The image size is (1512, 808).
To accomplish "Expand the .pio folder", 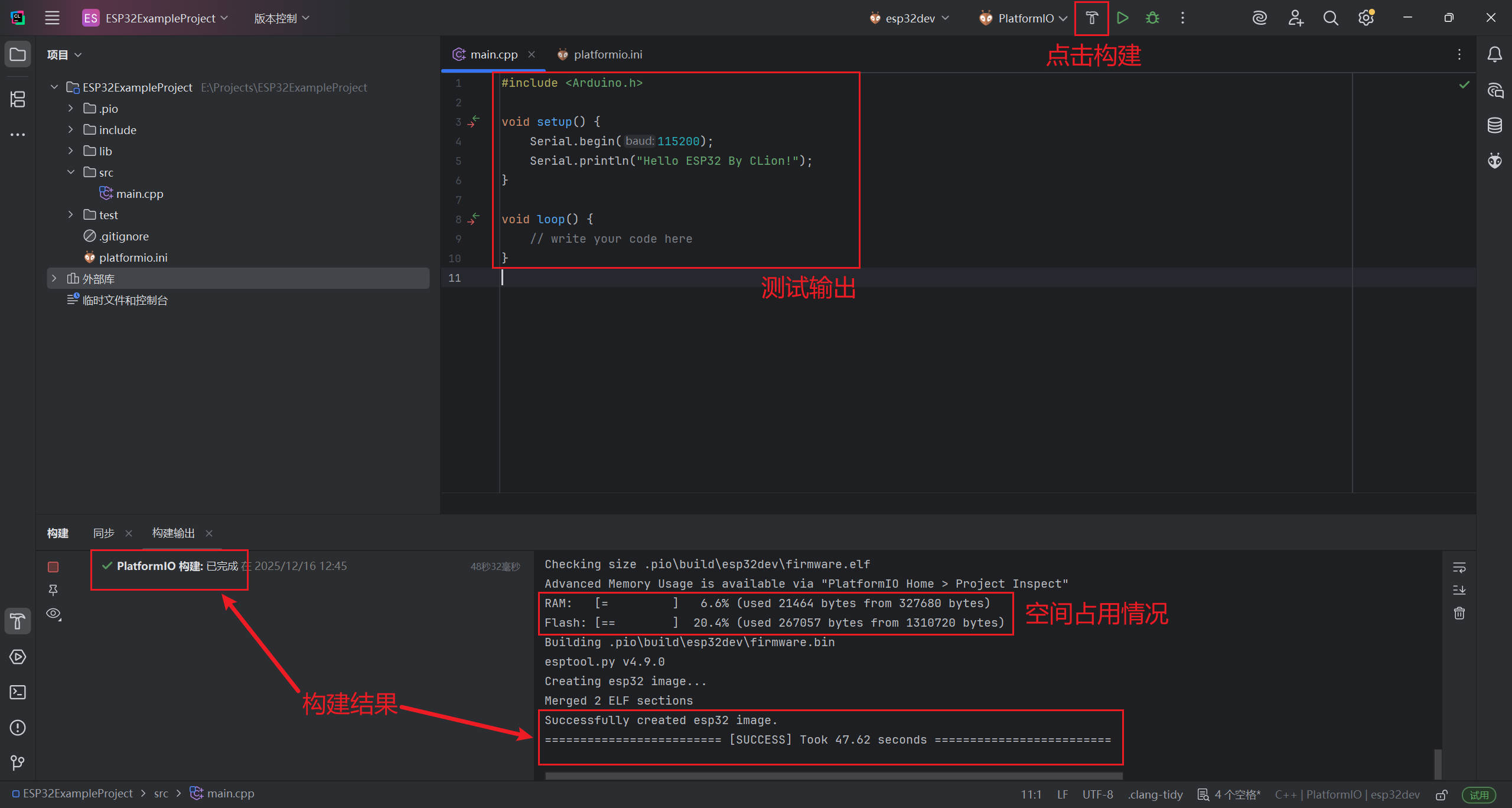I will coord(70,109).
